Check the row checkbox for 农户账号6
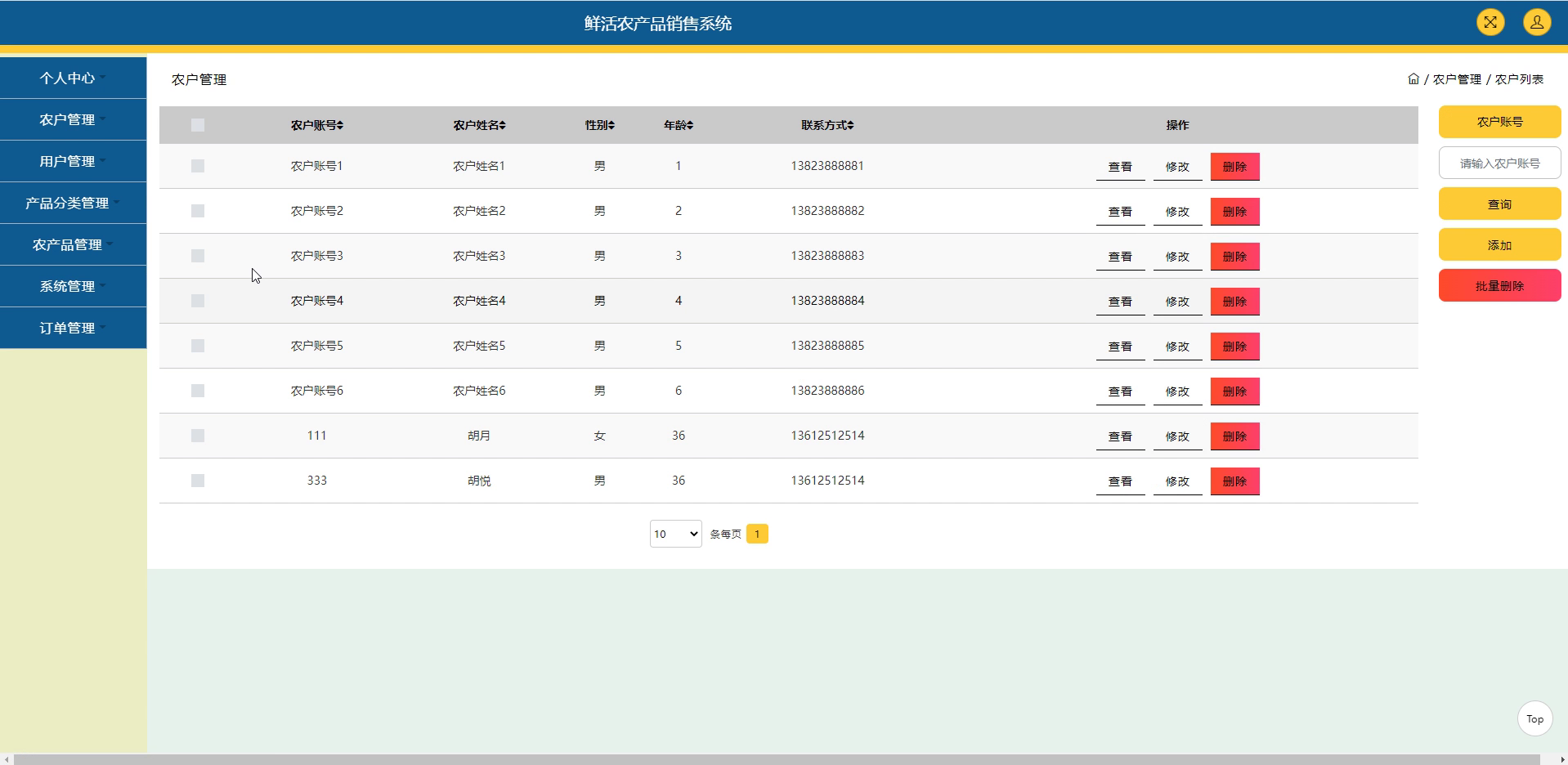The image size is (1568, 765). (198, 391)
